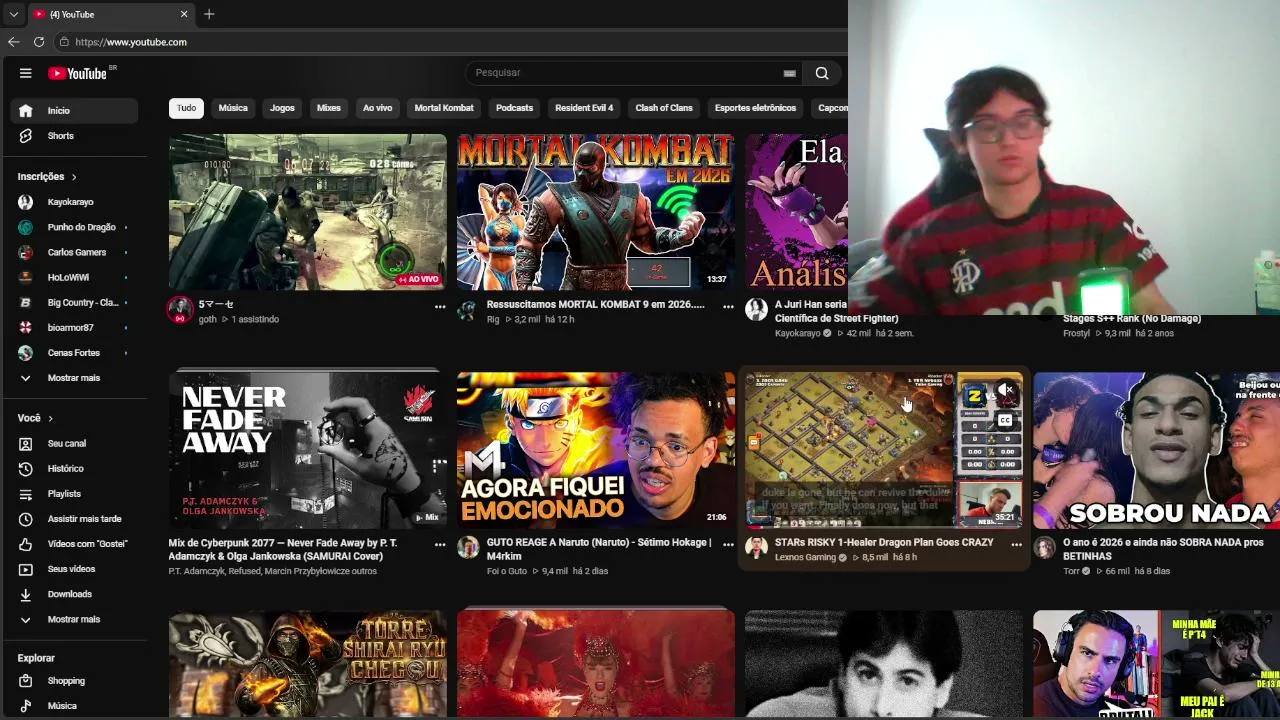Open options menu for Mortal Kombat 9 video
Viewport: 1280px width, 720px height.
pos(728,307)
